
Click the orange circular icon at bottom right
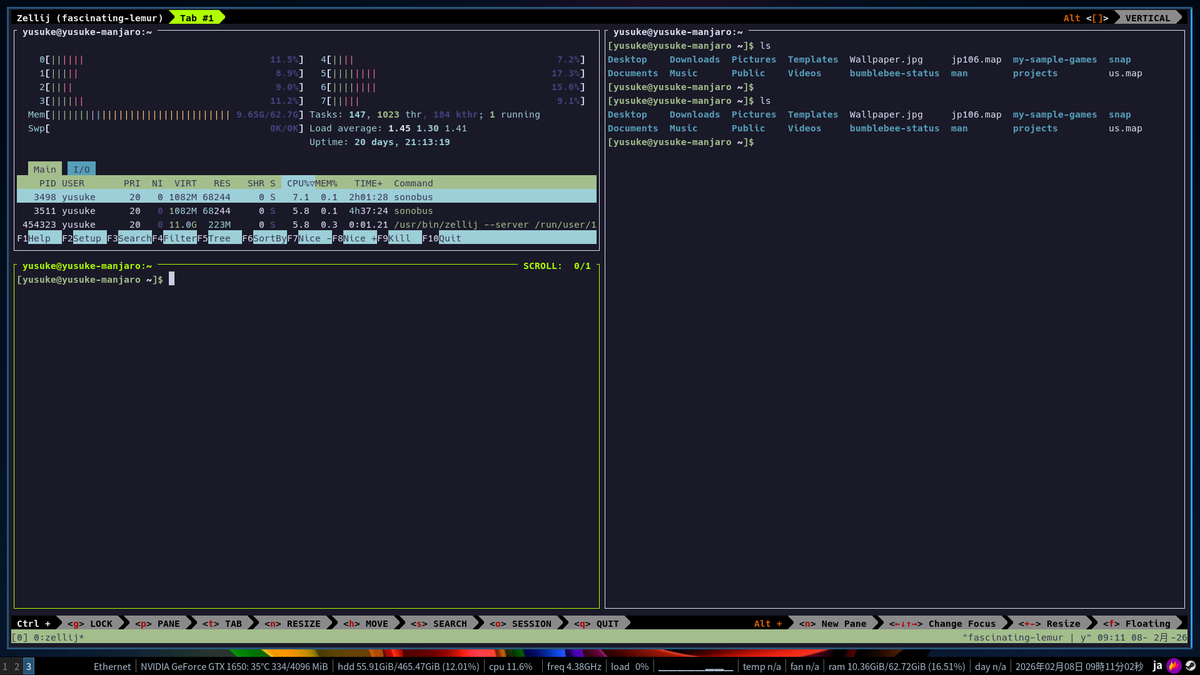[x=1172, y=664]
